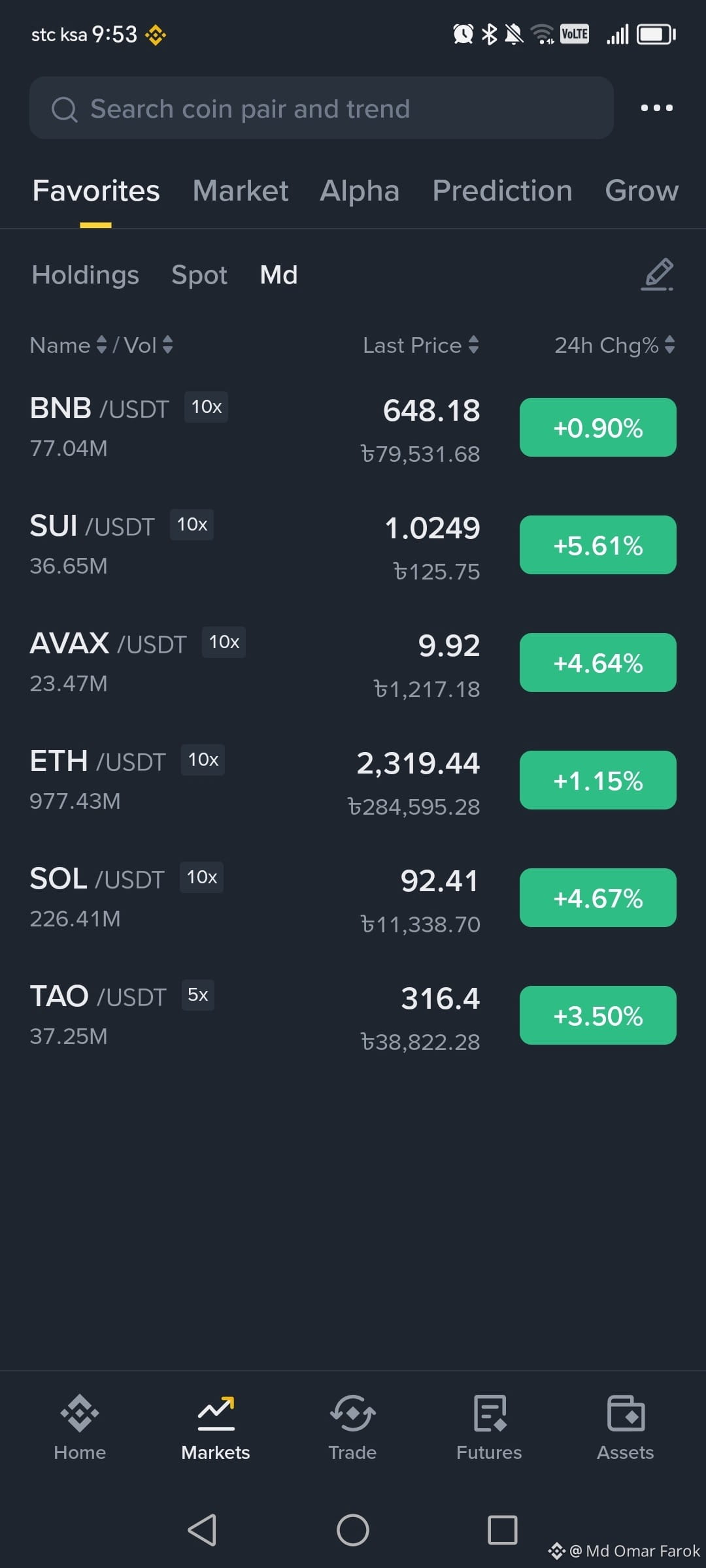Viewport: 706px width, 1568px height.
Task: Switch to the Market tab
Action: [x=241, y=191]
